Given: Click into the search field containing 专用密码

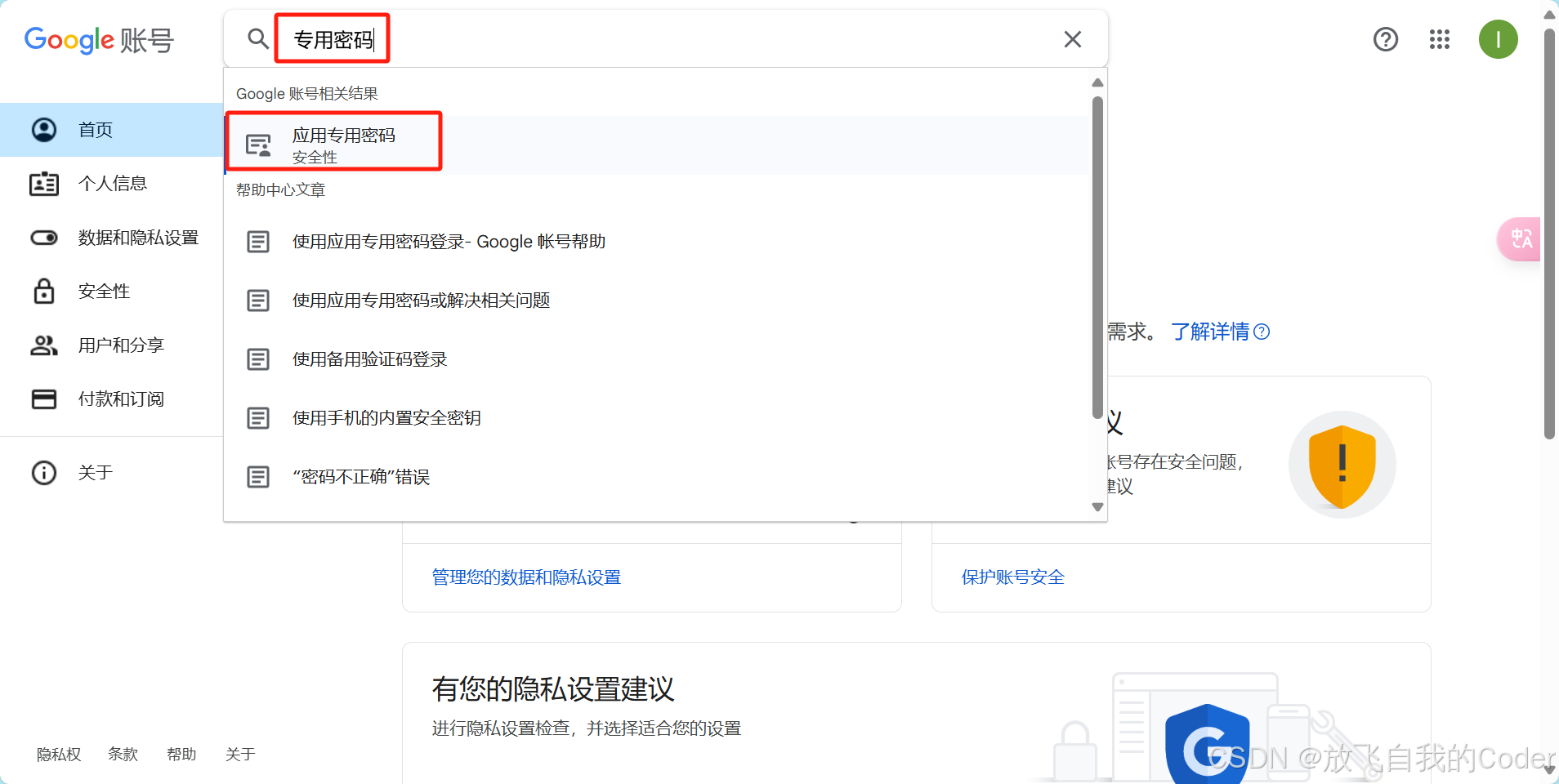Looking at the screenshot, I should click(x=665, y=39).
